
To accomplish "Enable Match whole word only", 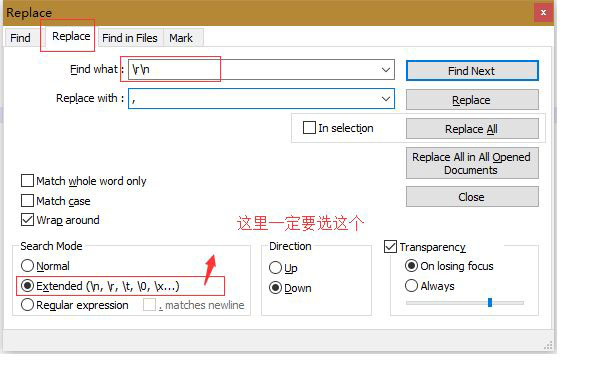I will pos(27,181).
